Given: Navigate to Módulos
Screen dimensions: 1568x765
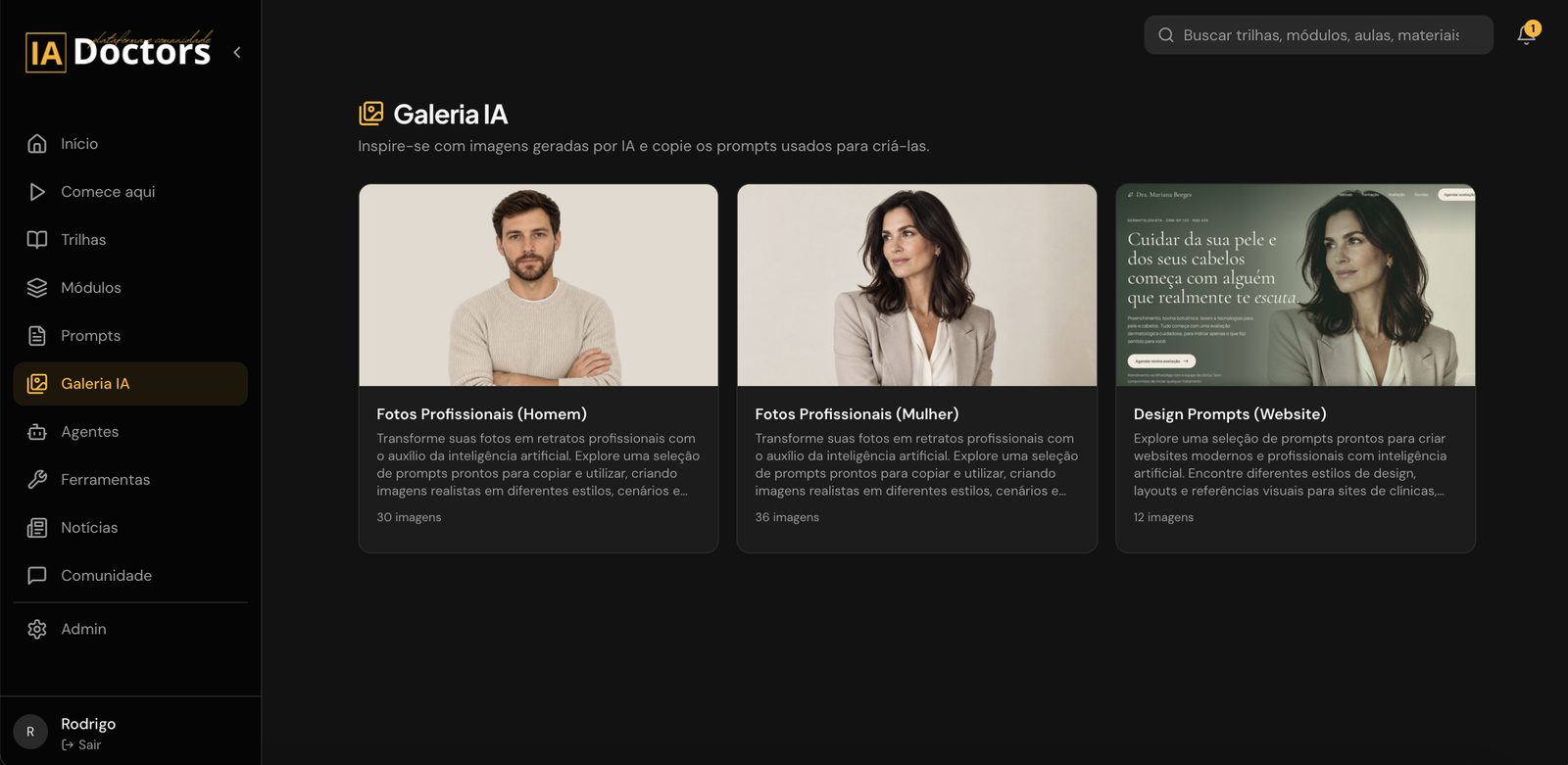Looking at the screenshot, I should (130, 288).
